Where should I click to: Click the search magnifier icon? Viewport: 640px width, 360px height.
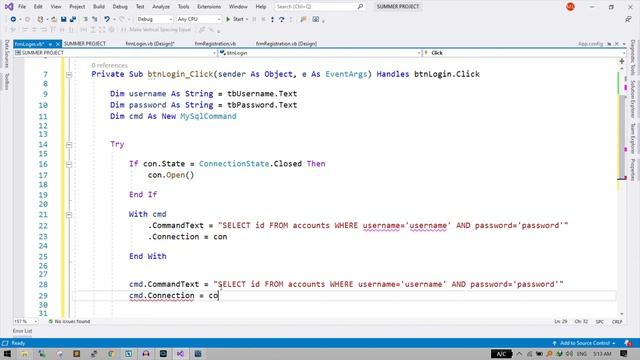(x=360, y=7)
